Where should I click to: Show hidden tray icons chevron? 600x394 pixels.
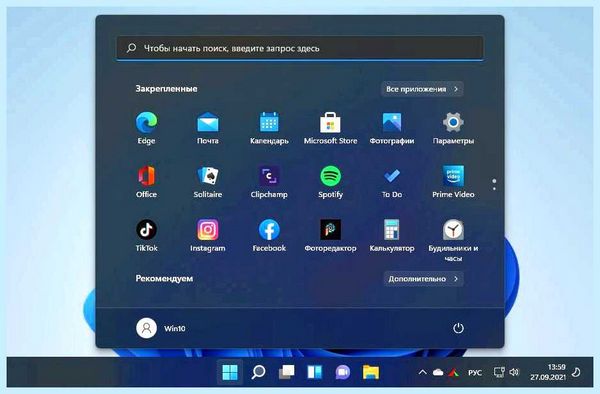[x=422, y=372]
